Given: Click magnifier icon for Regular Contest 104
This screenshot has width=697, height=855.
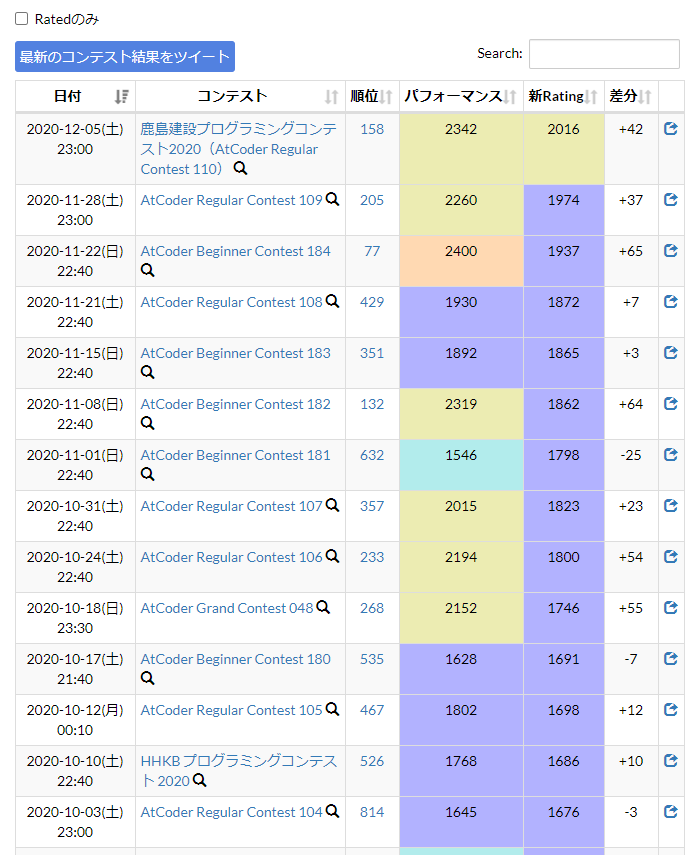Looking at the screenshot, I should point(332,811).
